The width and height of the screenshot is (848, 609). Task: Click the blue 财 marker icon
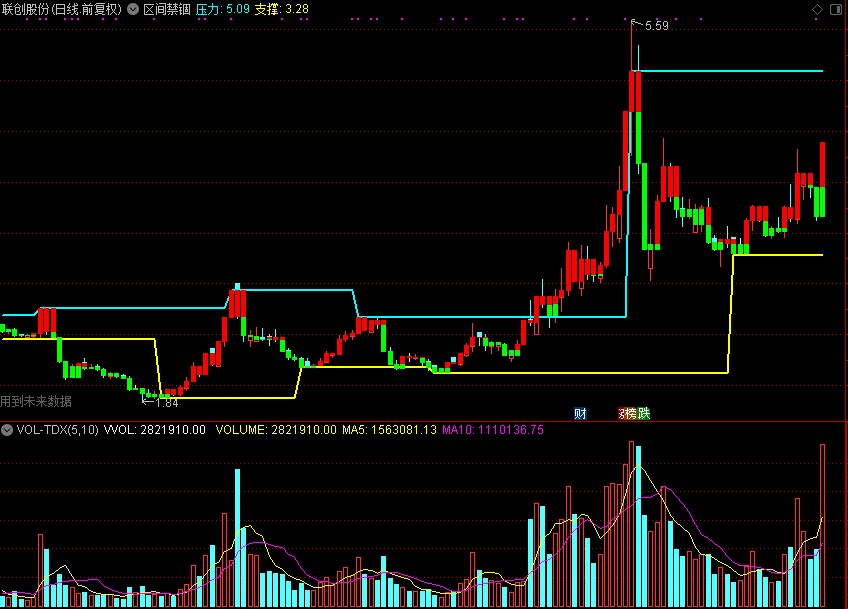tap(580, 413)
